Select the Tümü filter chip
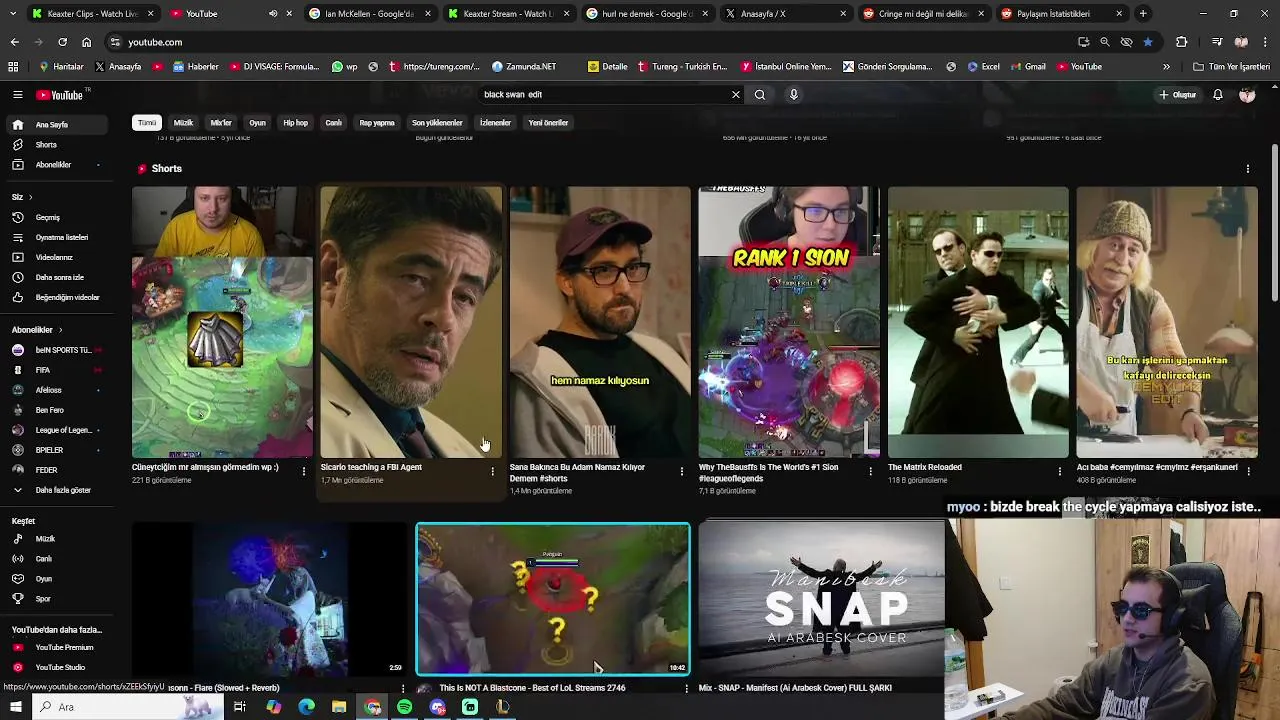Viewport: 1280px width, 720px height. pos(147,123)
